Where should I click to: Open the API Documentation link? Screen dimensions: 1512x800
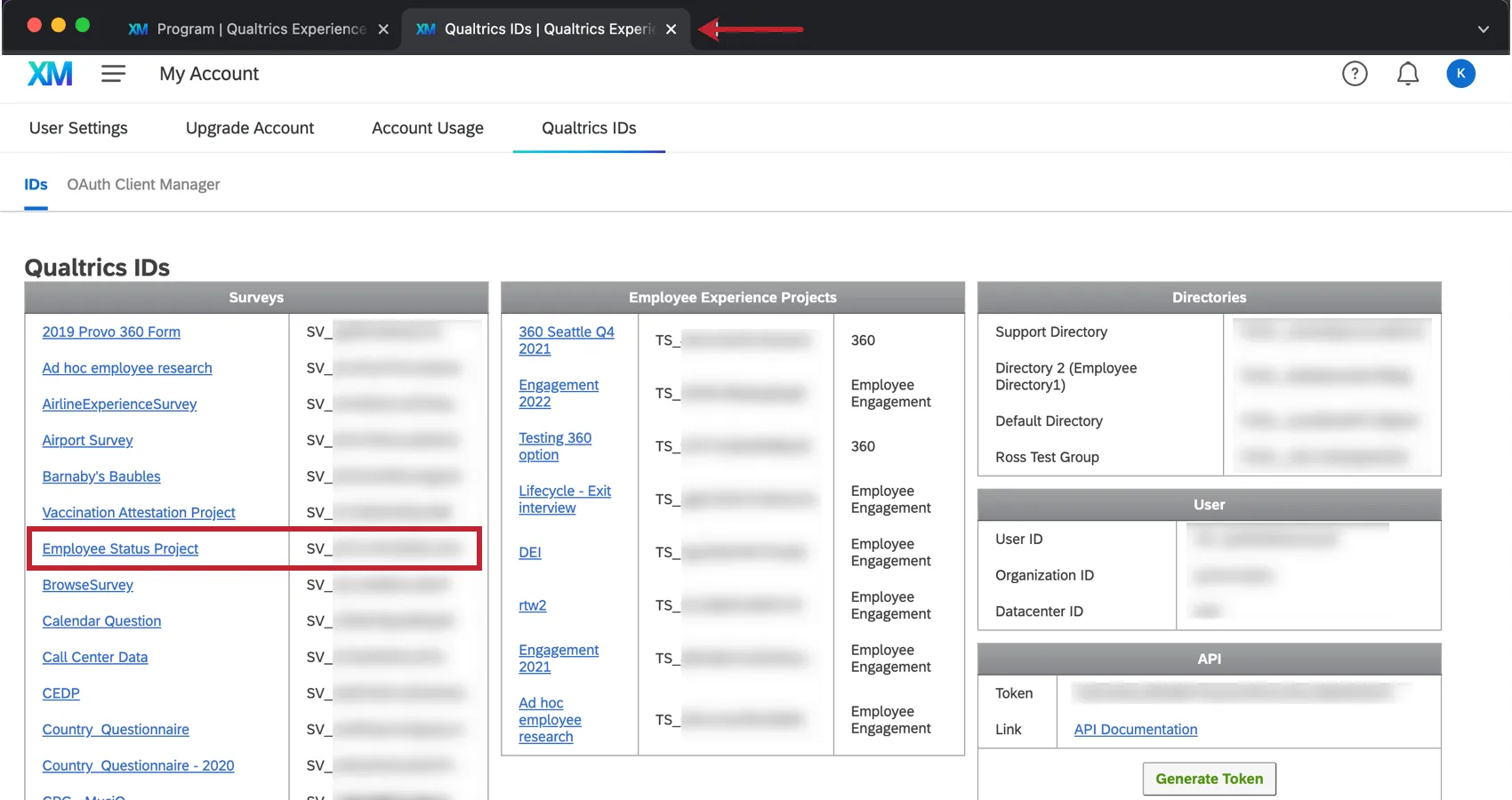pyautogui.click(x=1135, y=729)
